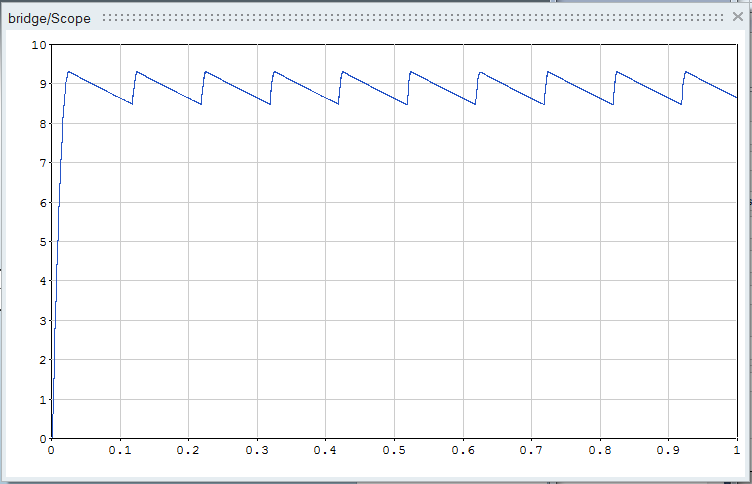Click the y-axis label 10
The image size is (752, 484).
(40, 45)
